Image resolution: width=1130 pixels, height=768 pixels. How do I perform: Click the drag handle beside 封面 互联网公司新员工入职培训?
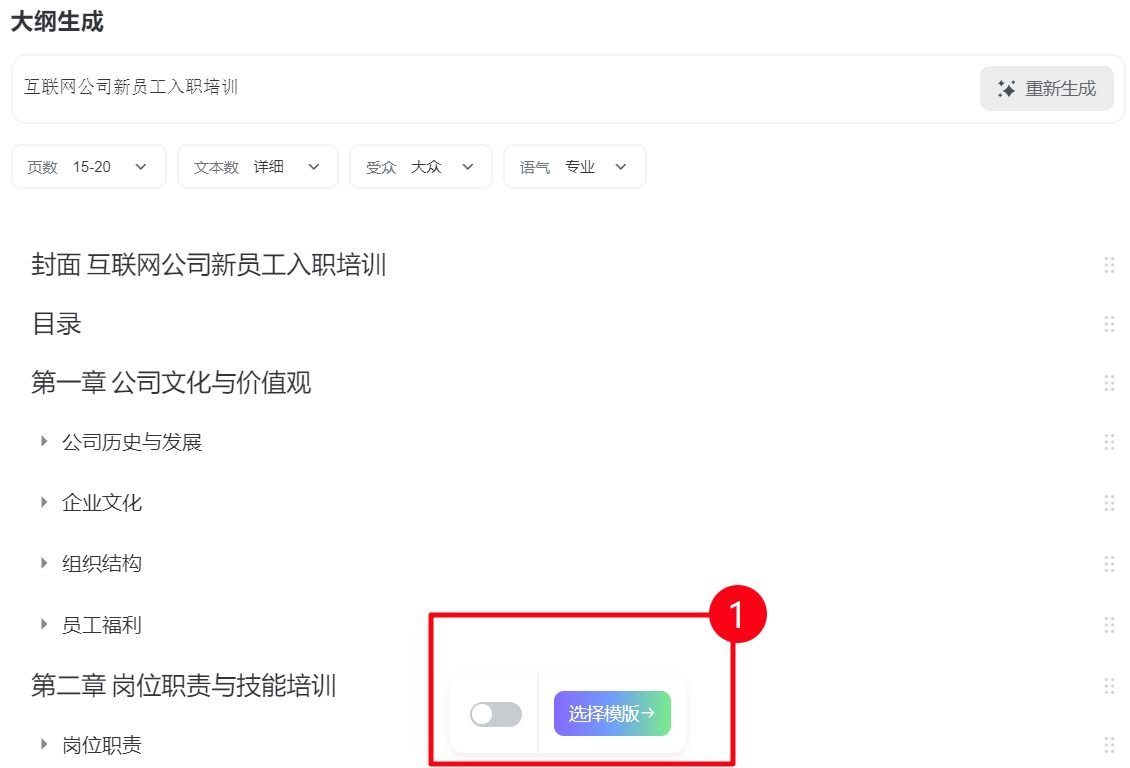coord(1109,265)
